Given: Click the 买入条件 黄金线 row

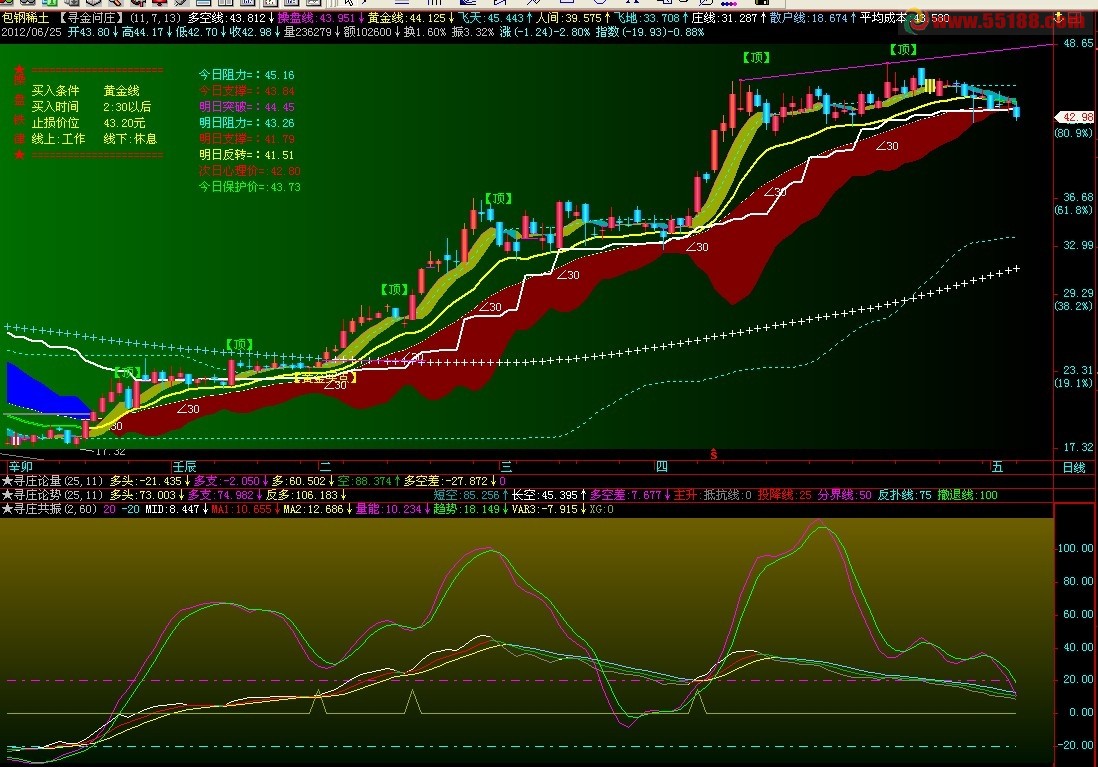Looking at the screenshot, I should pyautogui.click(x=85, y=91).
